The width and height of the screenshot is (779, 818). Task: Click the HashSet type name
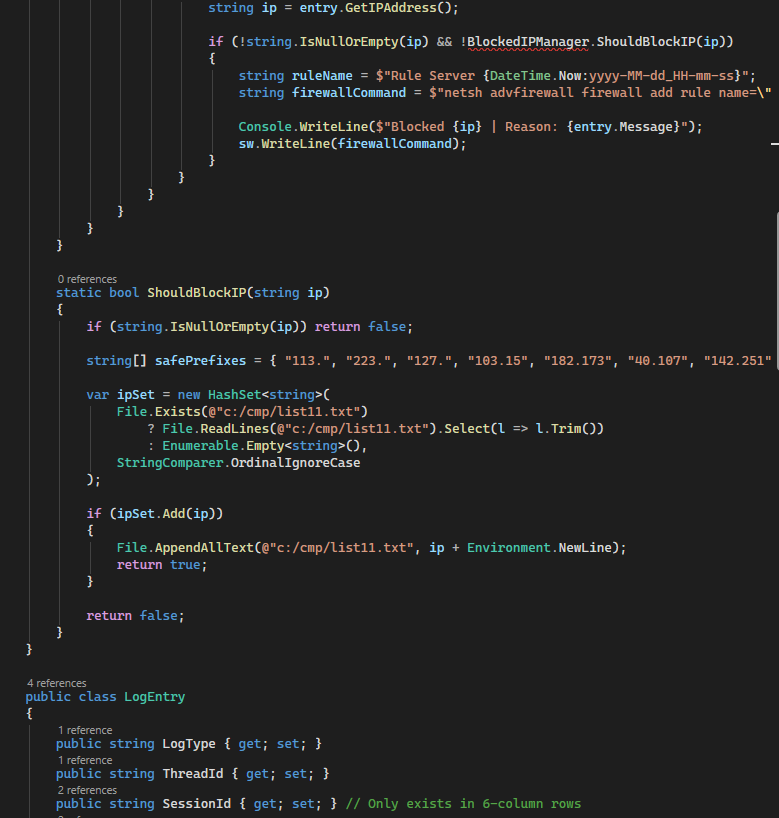click(234, 394)
